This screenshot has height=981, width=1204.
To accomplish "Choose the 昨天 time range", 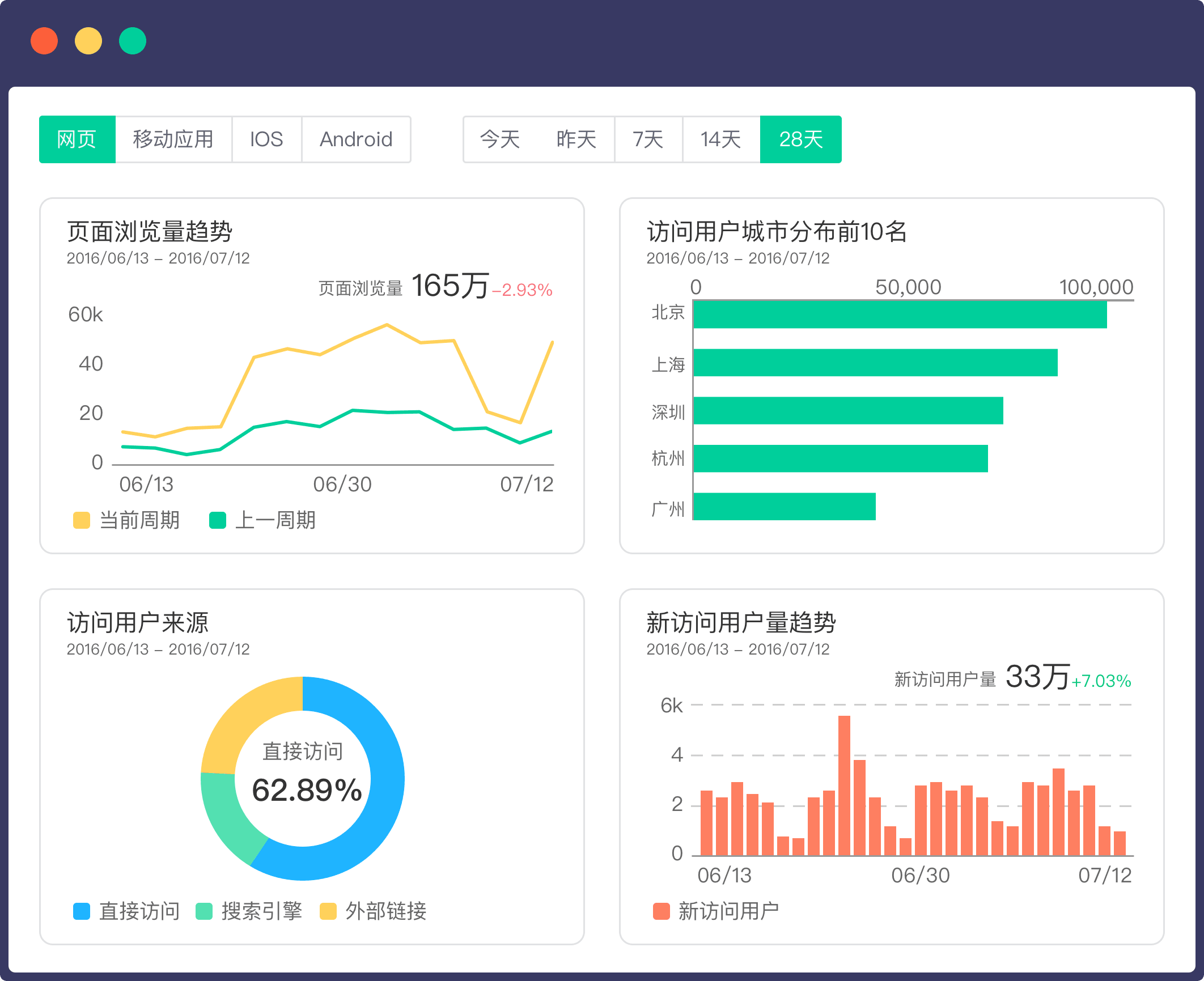I will [576, 139].
